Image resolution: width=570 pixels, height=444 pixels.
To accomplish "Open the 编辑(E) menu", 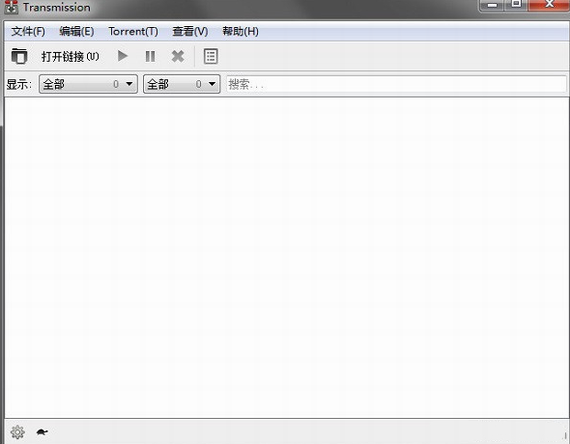I will point(76,32).
